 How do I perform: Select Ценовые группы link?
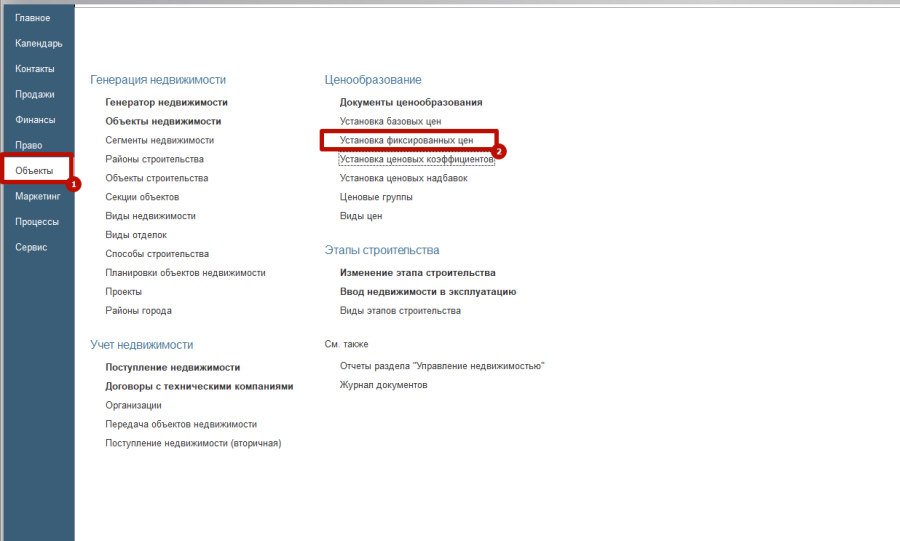(x=376, y=197)
